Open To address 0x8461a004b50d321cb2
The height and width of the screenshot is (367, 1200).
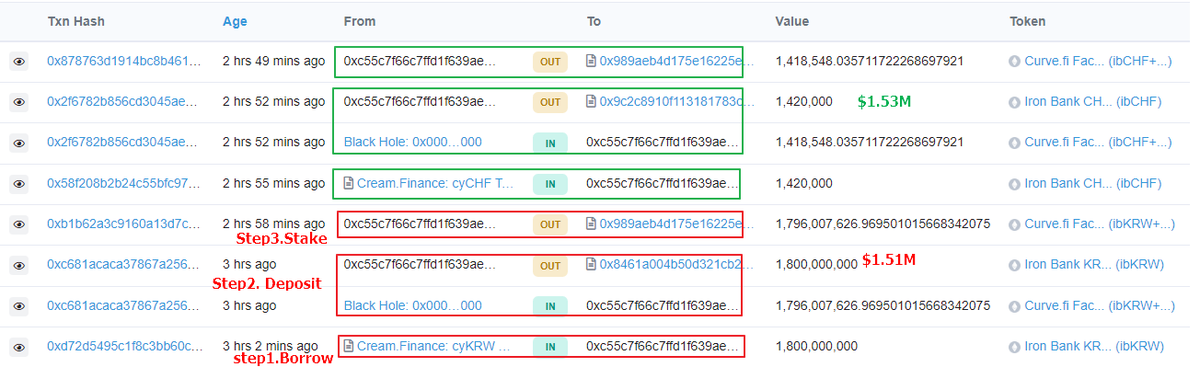677,265
